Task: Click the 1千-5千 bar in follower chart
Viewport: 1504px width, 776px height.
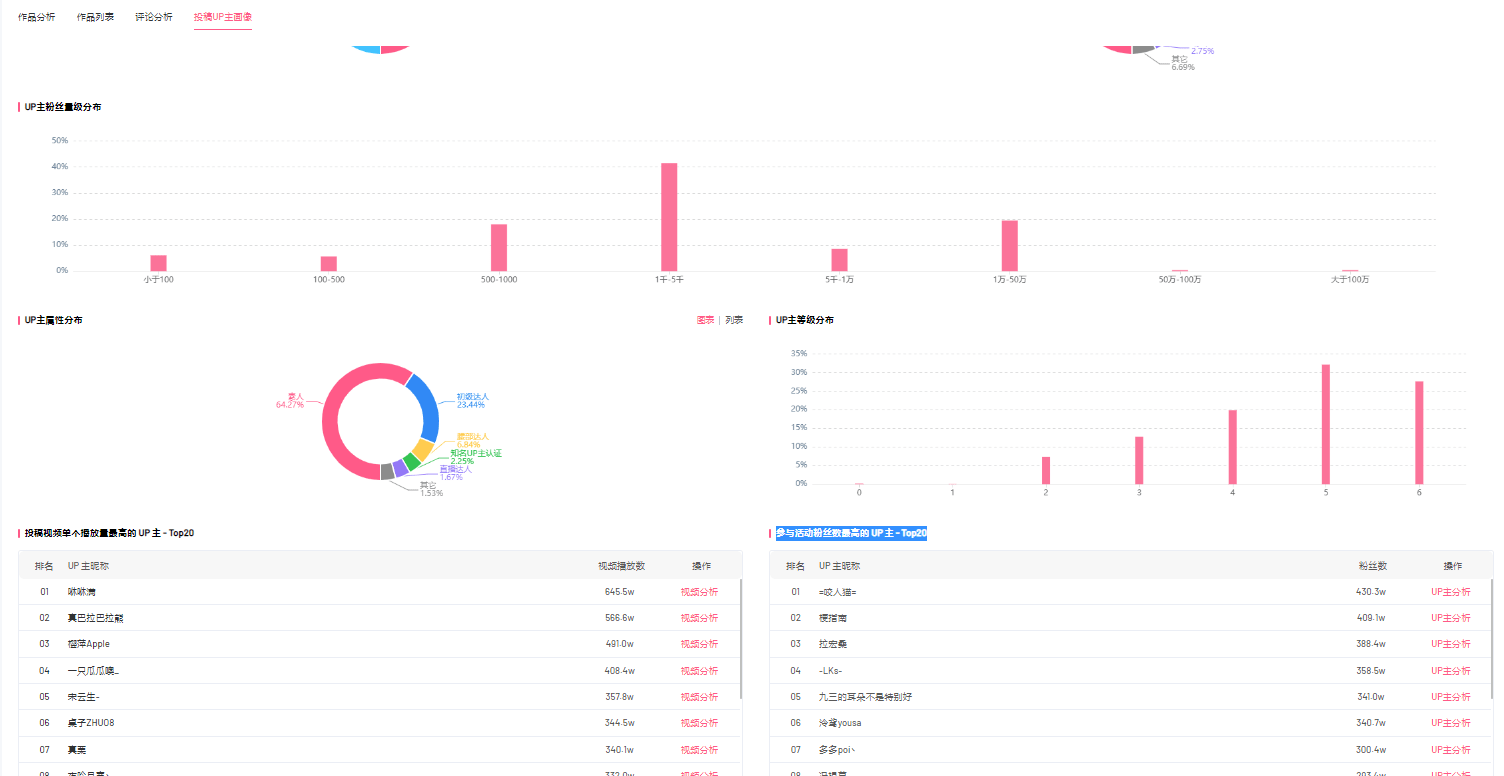Action: 669,217
